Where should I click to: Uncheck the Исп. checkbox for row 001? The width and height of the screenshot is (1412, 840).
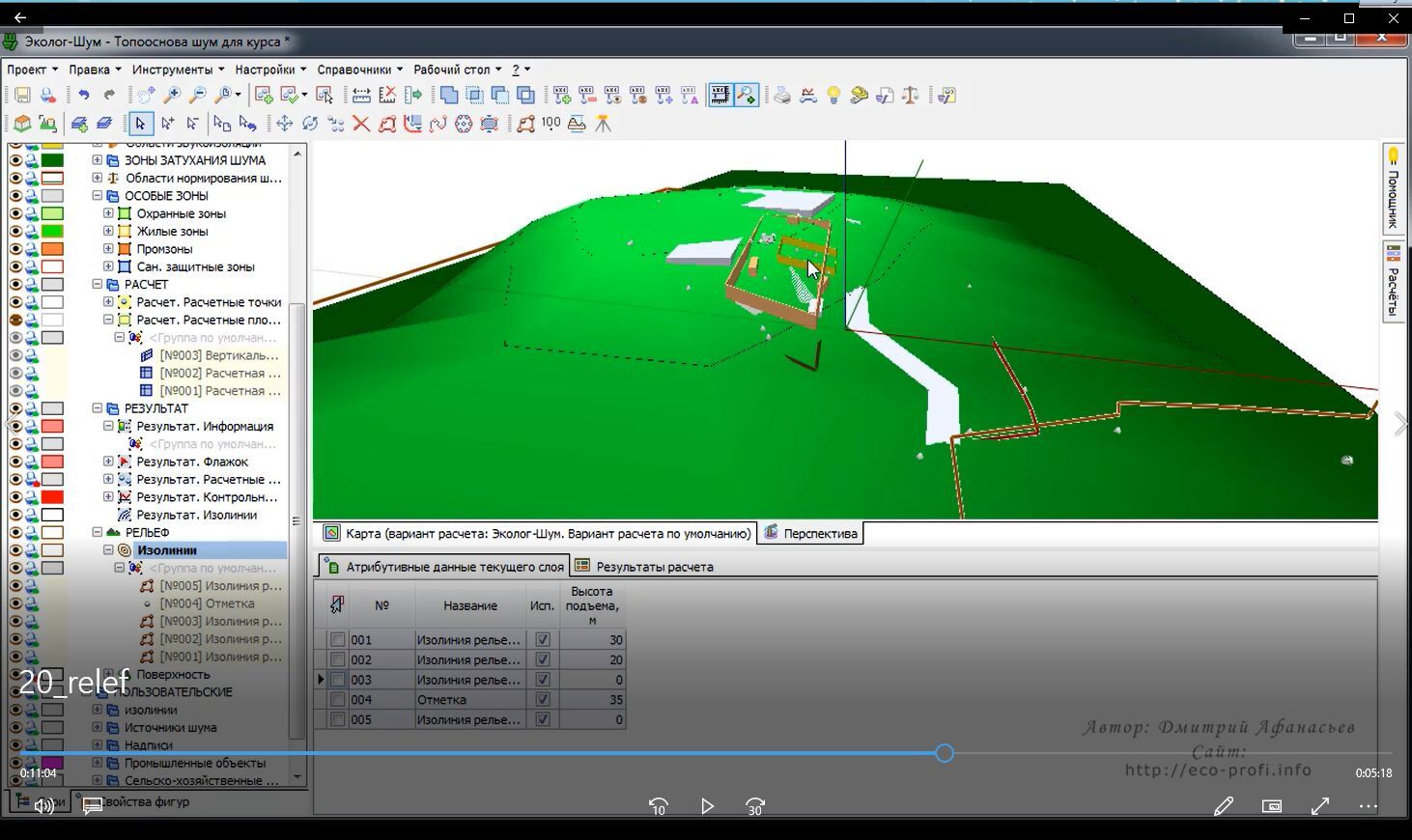tap(543, 640)
